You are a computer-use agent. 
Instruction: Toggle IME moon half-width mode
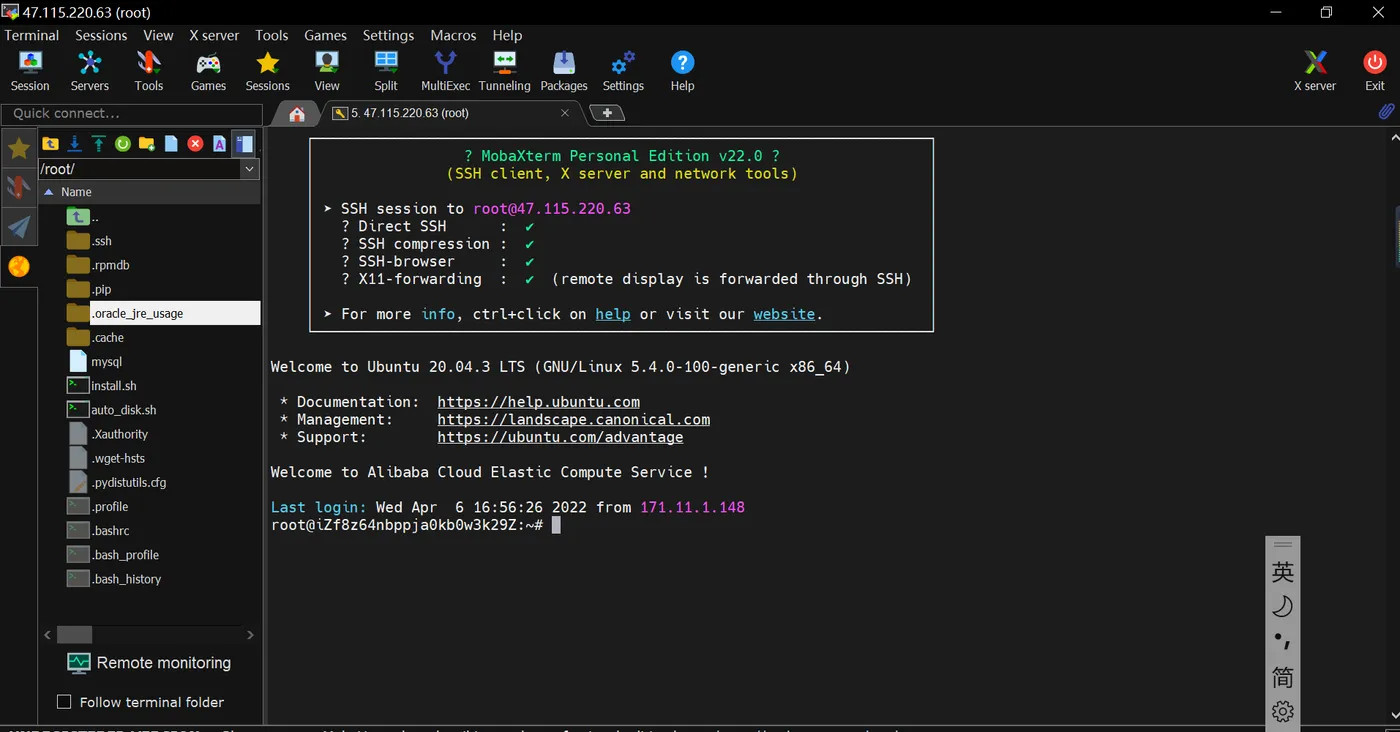click(1283, 606)
